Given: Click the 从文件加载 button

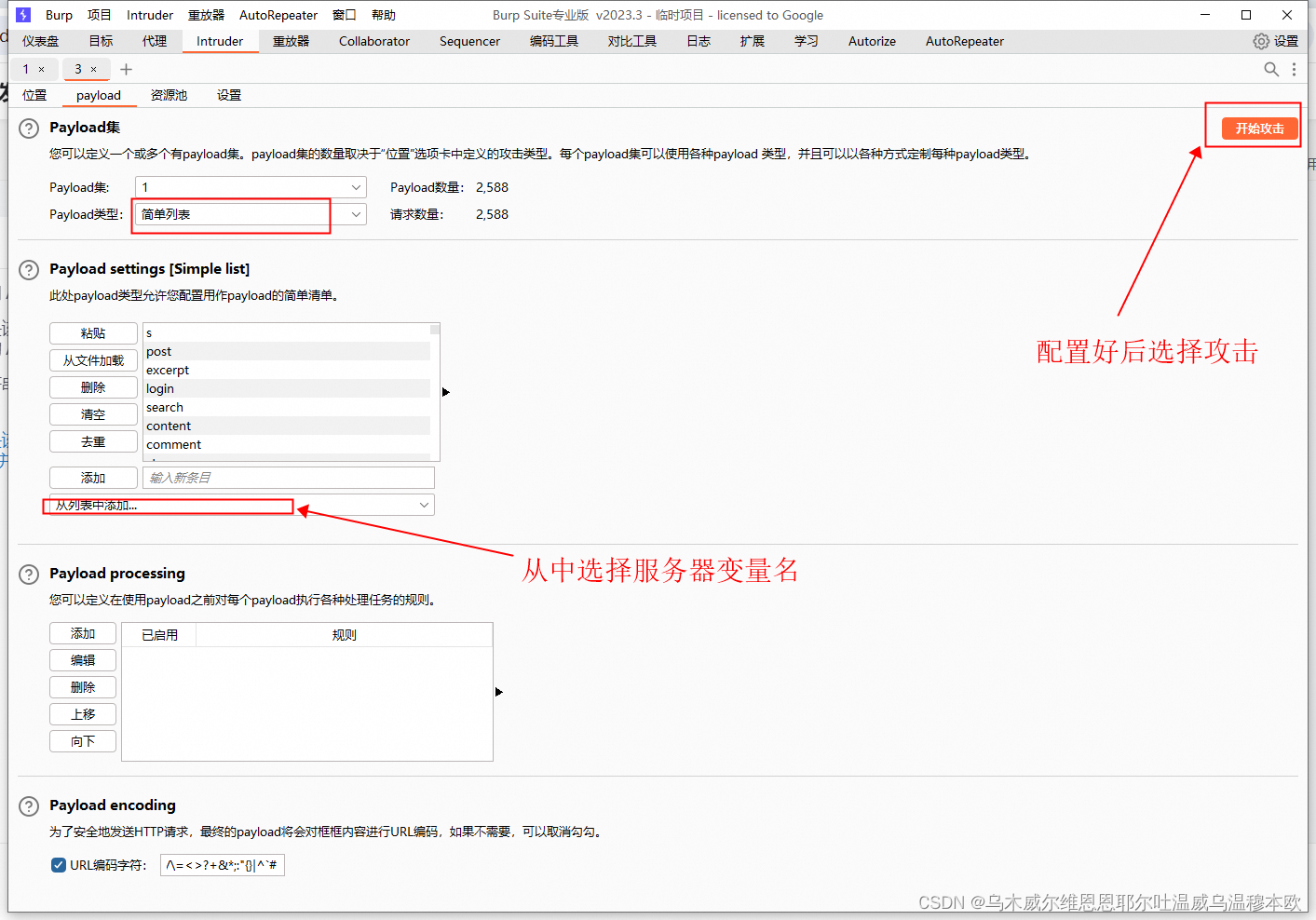Looking at the screenshot, I should 93,360.
